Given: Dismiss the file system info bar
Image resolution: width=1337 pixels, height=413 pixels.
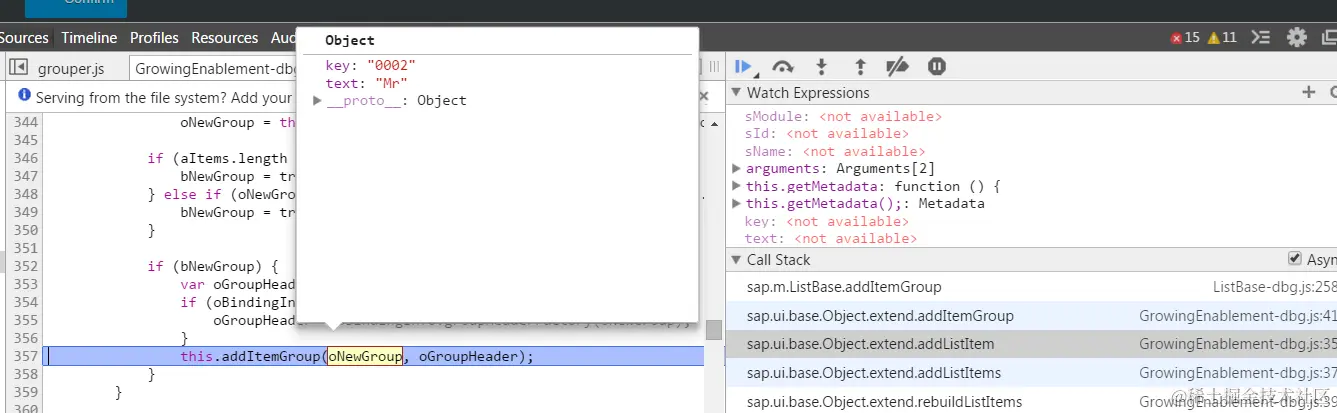Looking at the screenshot, I should tap(703, 96).
